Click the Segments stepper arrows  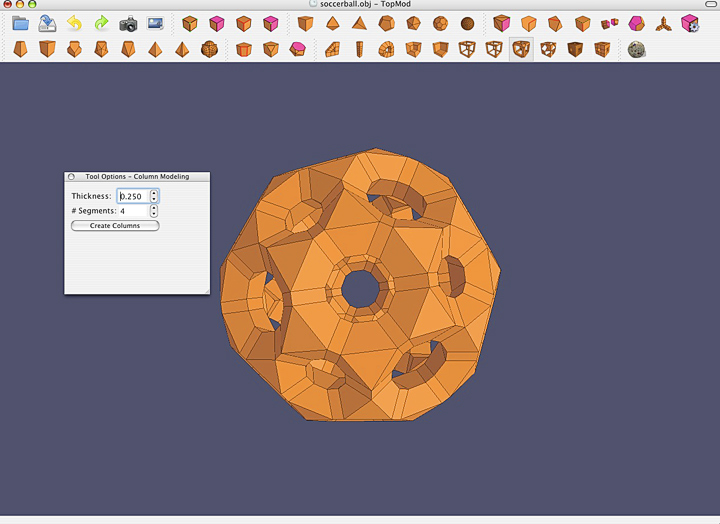(154, 211)
